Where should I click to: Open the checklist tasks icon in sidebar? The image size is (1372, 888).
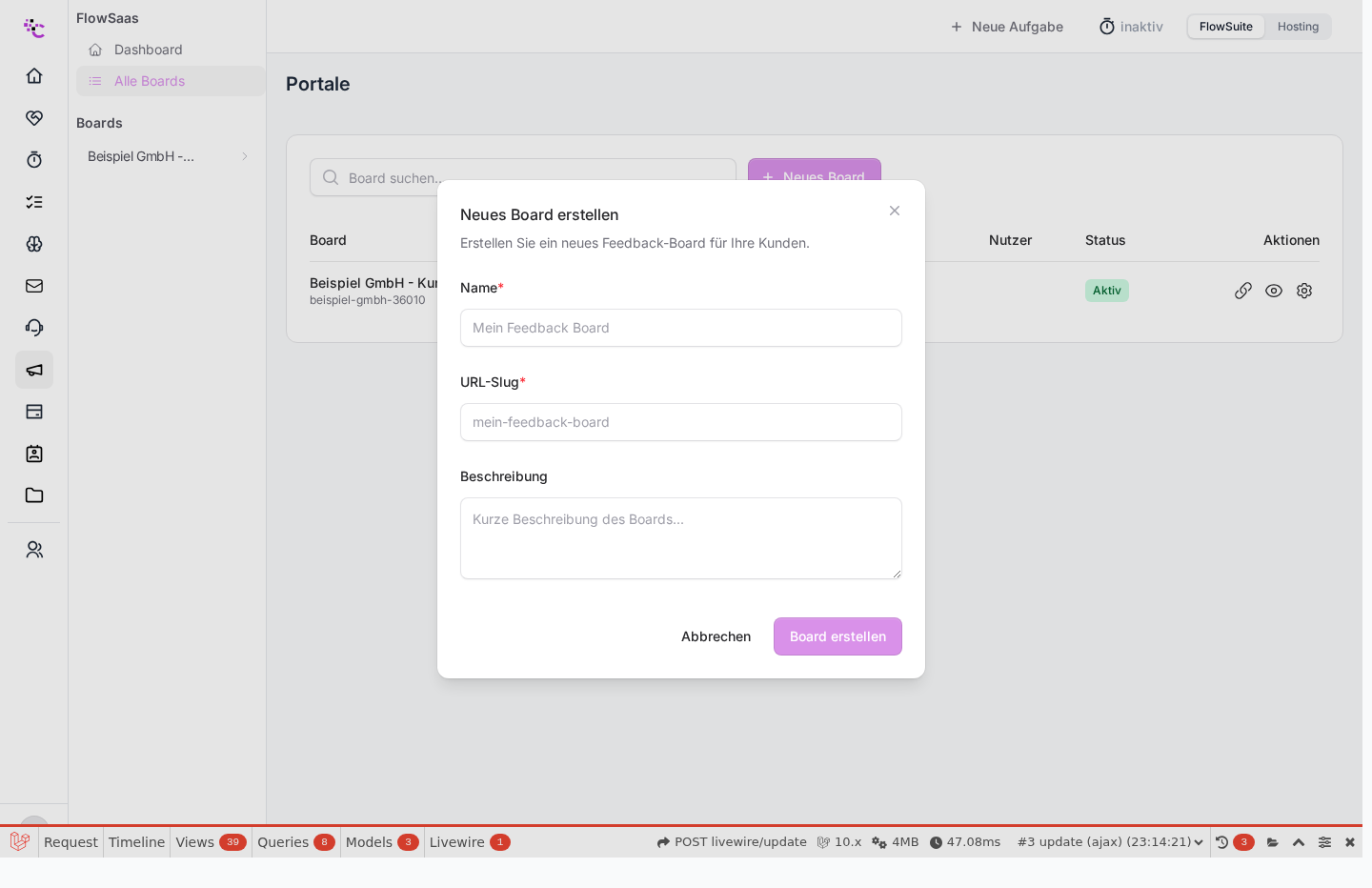(x=34, y=201)
